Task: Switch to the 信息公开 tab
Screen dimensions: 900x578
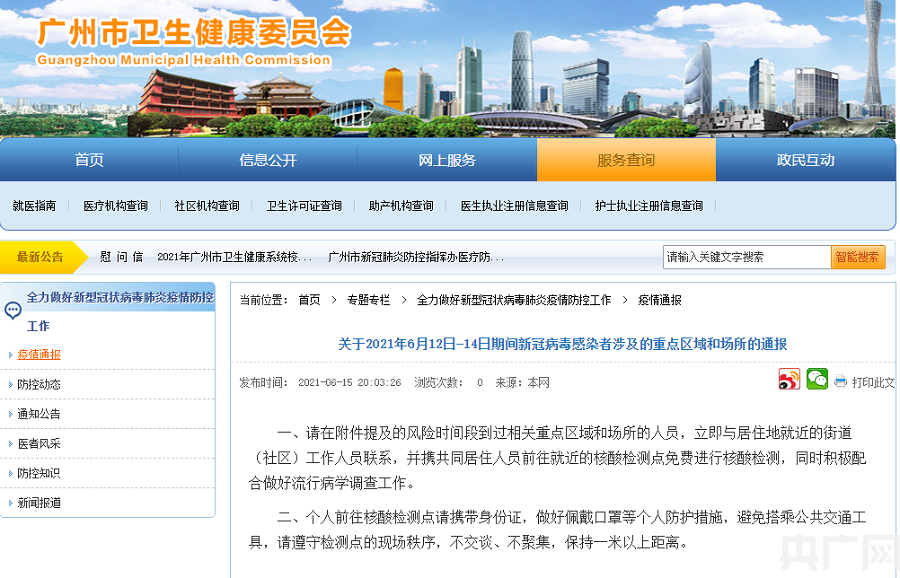Action: click(x=268, y=160)
